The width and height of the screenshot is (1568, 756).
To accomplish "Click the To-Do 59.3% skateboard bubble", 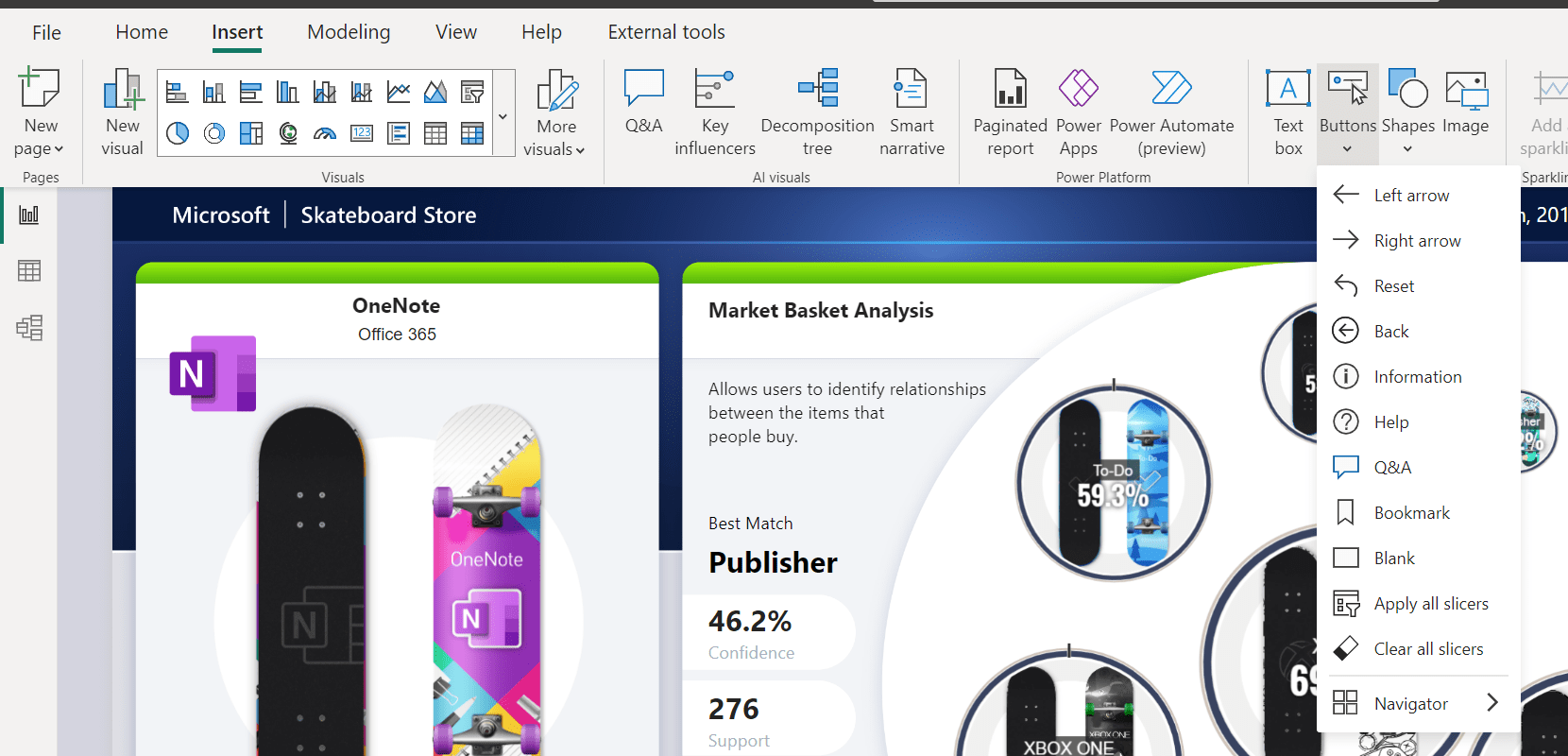I will [1114, 482].
